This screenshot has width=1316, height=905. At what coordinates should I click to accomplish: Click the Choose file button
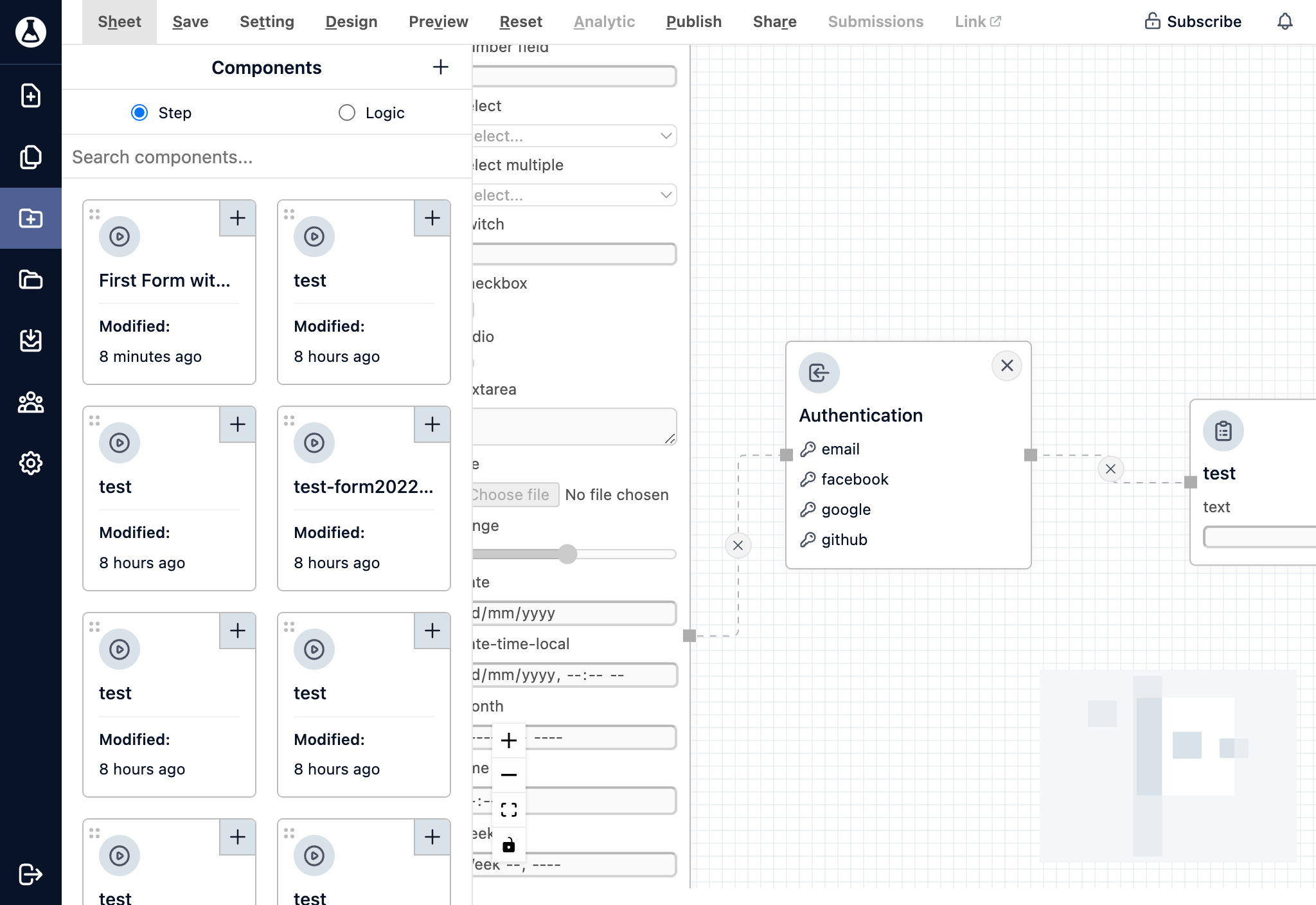(x=516, y=495)
